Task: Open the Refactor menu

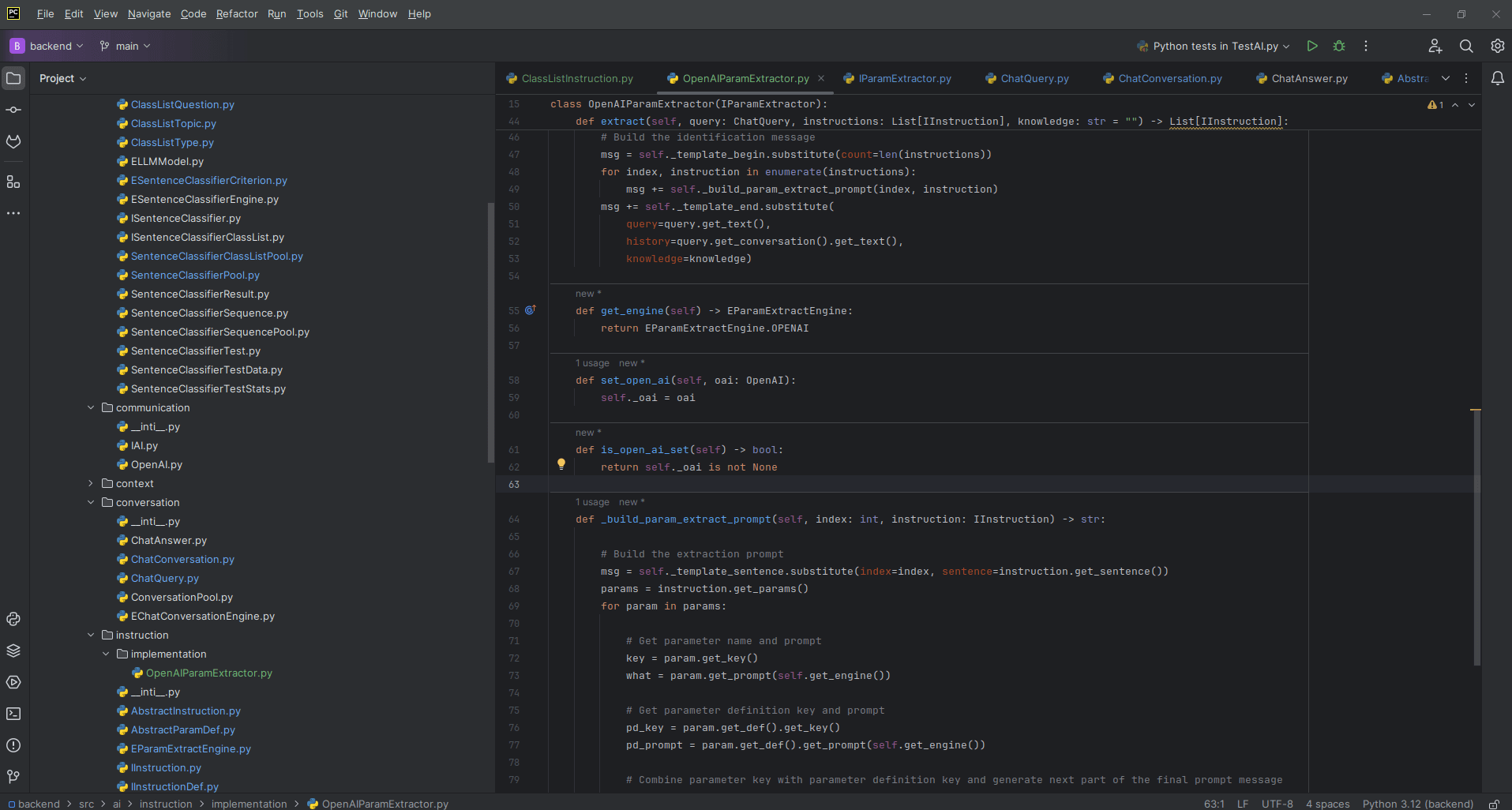Action: coord(237,13)
